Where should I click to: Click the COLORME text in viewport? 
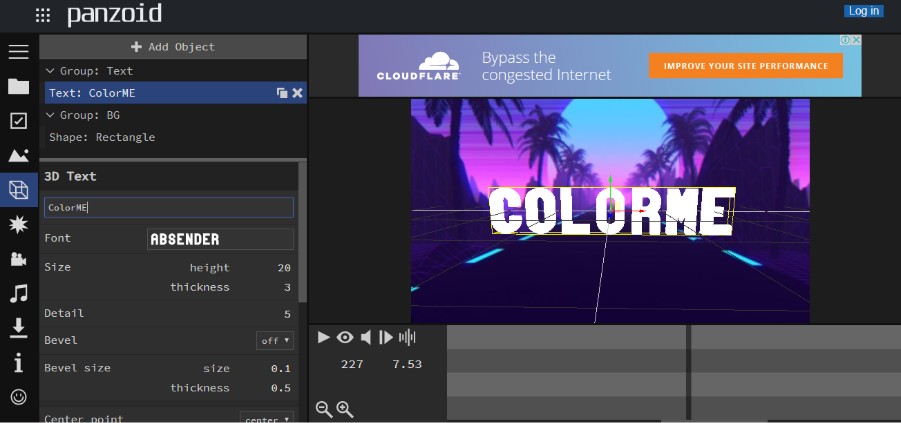610,211
